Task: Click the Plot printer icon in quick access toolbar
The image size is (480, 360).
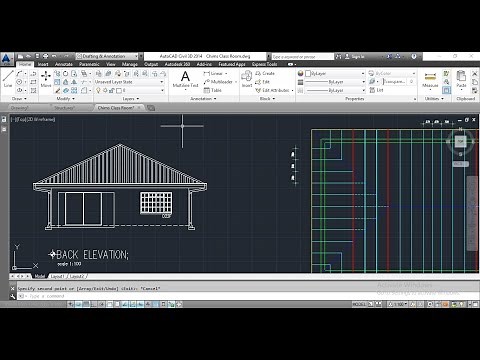Action: pos(45,56)
